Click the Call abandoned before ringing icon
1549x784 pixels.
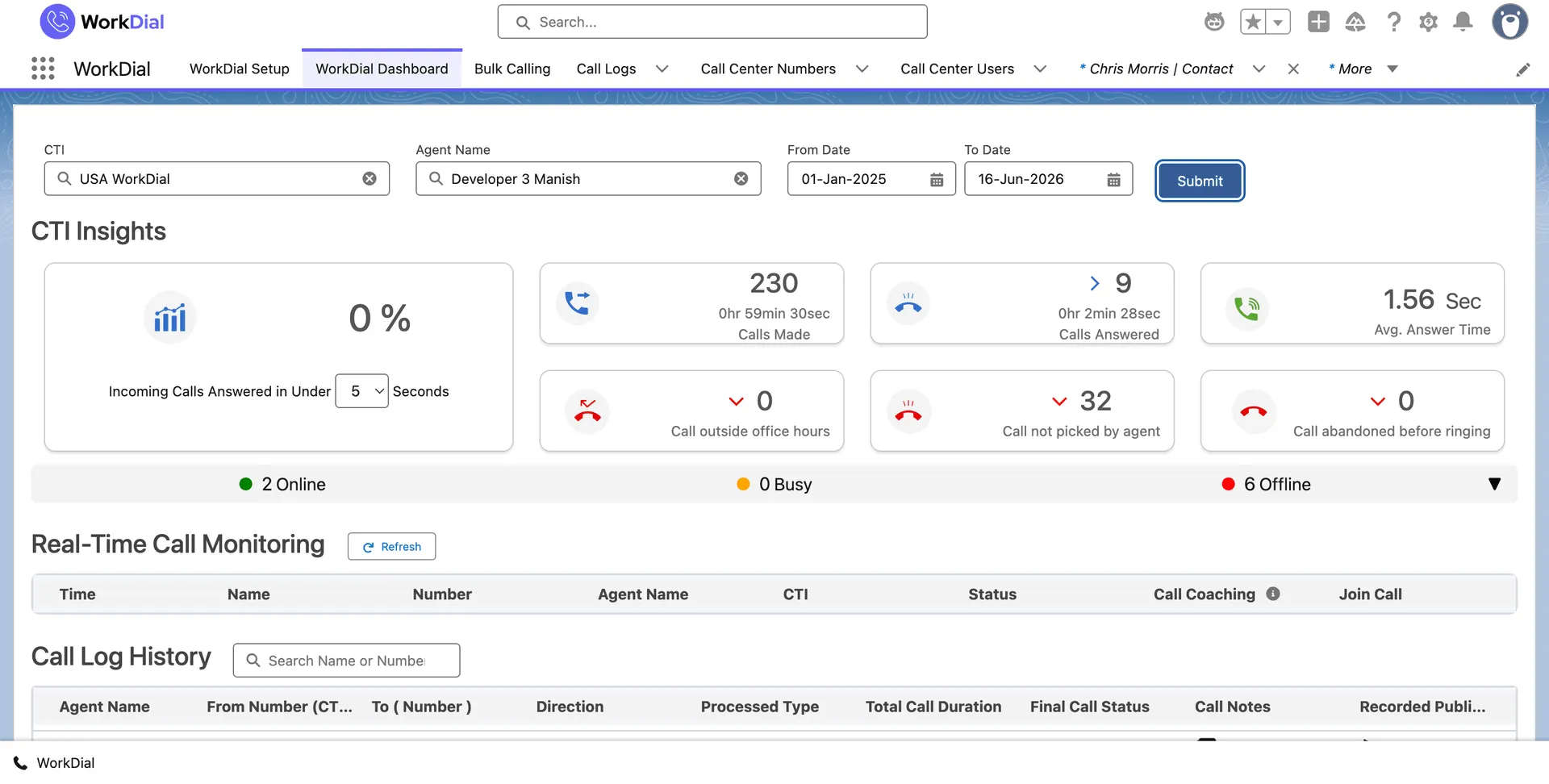click(1254, 411)
